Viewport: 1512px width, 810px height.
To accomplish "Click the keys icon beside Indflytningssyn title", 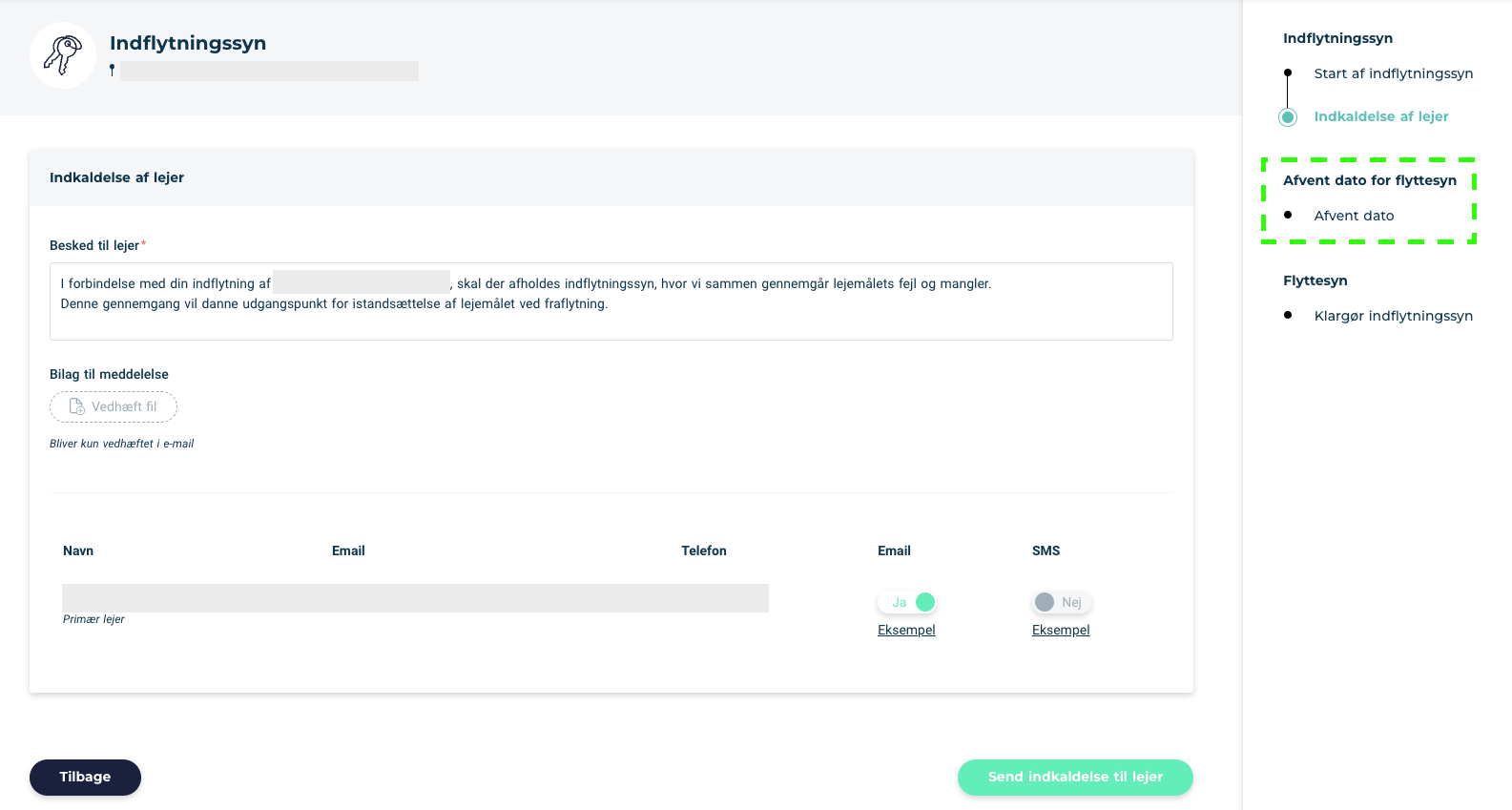I will [x=63, y=55].
